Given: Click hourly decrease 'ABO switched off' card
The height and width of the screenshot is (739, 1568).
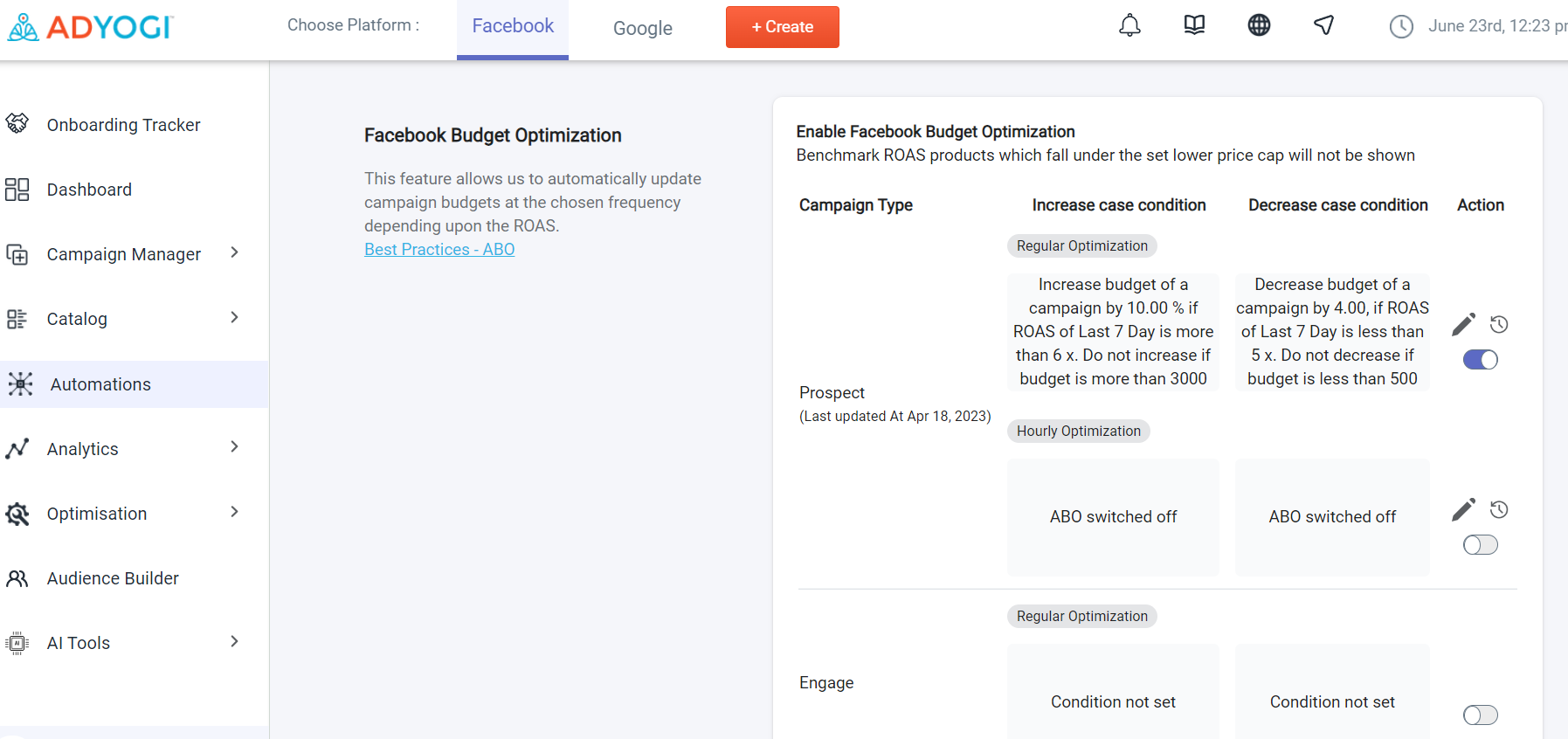Looking at the screenshot, I should (1332, 517).
